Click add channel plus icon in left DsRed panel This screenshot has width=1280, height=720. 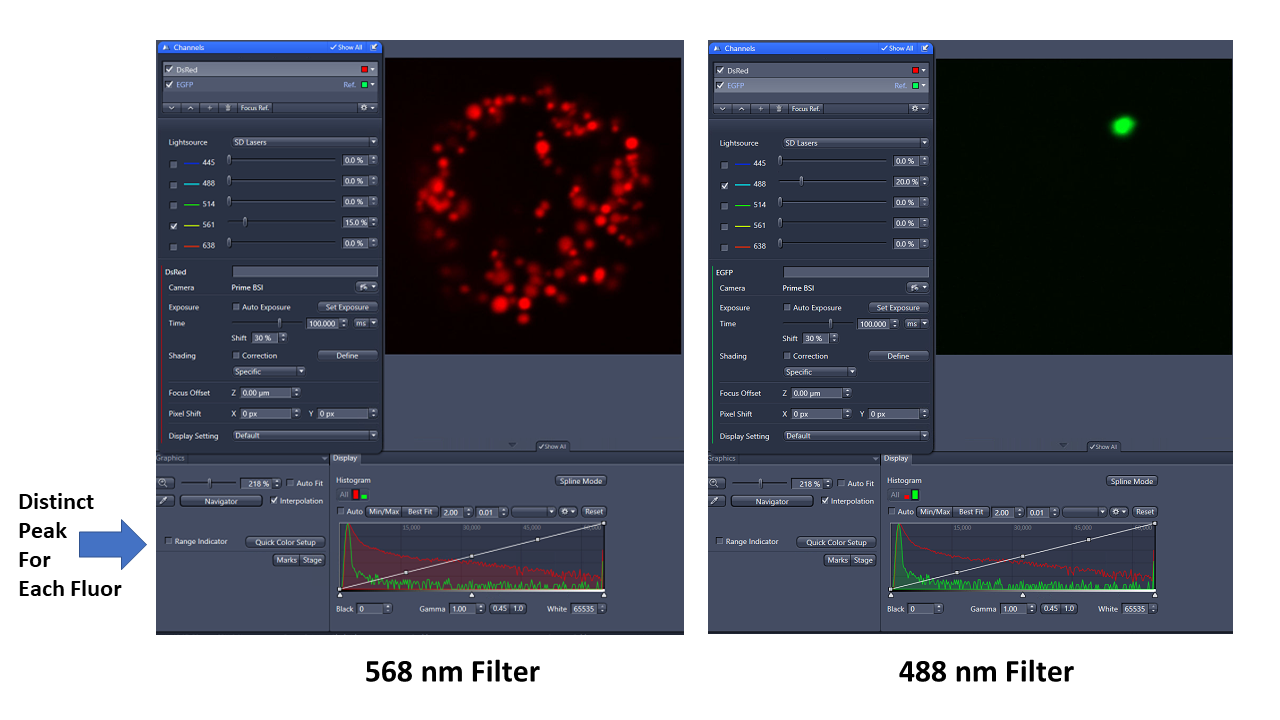pos(210,107)
